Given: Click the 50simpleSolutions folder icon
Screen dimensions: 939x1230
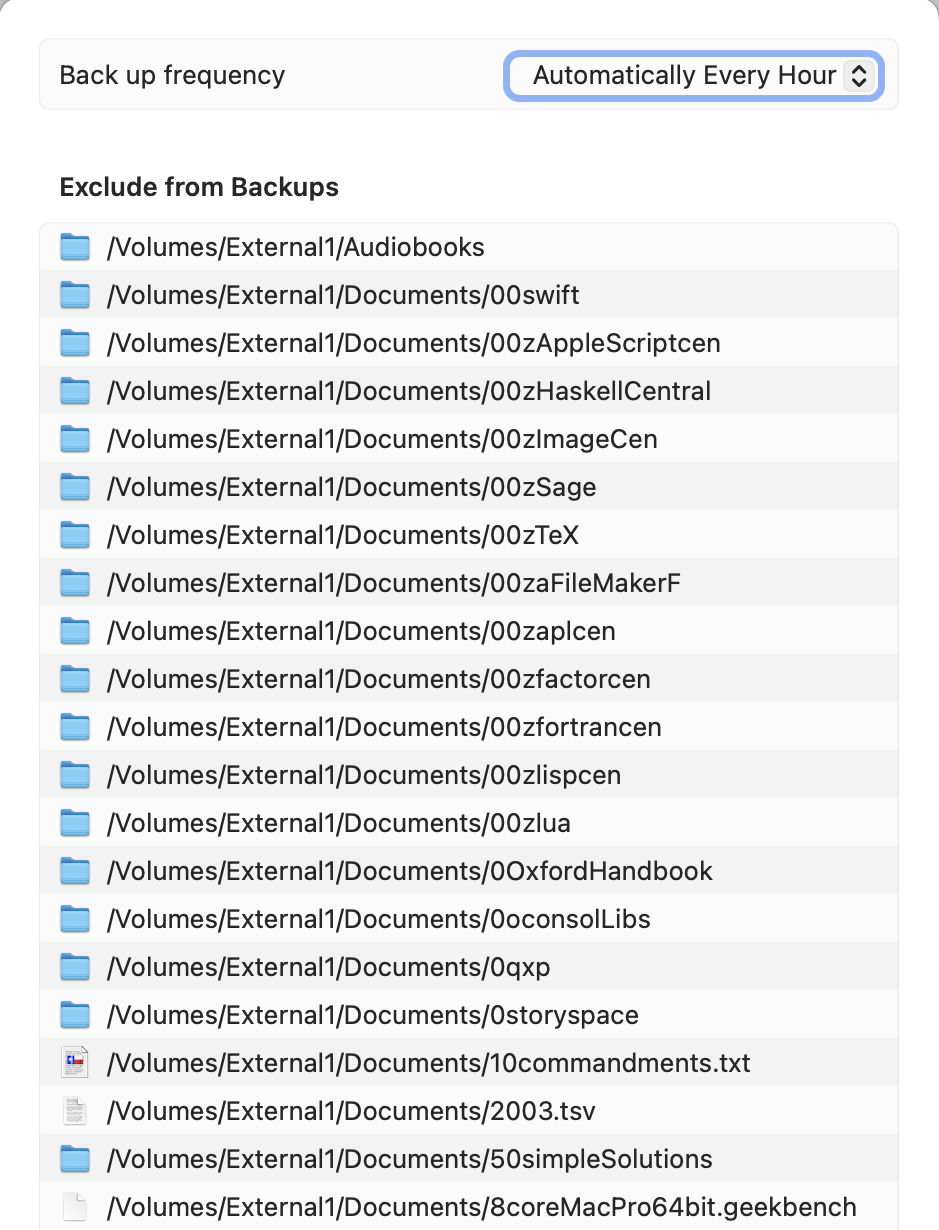Looking at the screenshot, I should (x=75, y=1159).
